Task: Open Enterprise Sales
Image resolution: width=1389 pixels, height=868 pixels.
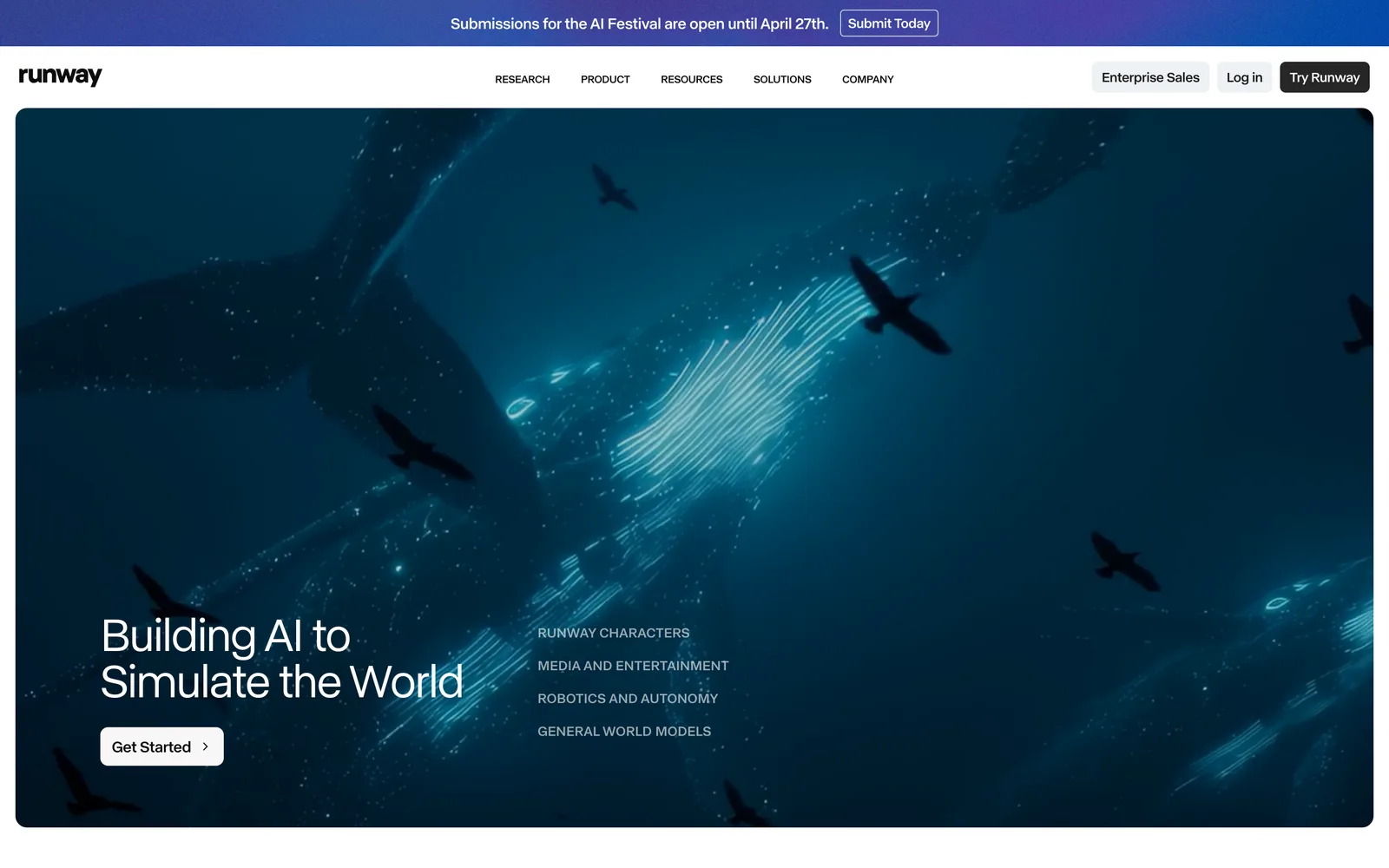Action: click(x=1150, y=77)
